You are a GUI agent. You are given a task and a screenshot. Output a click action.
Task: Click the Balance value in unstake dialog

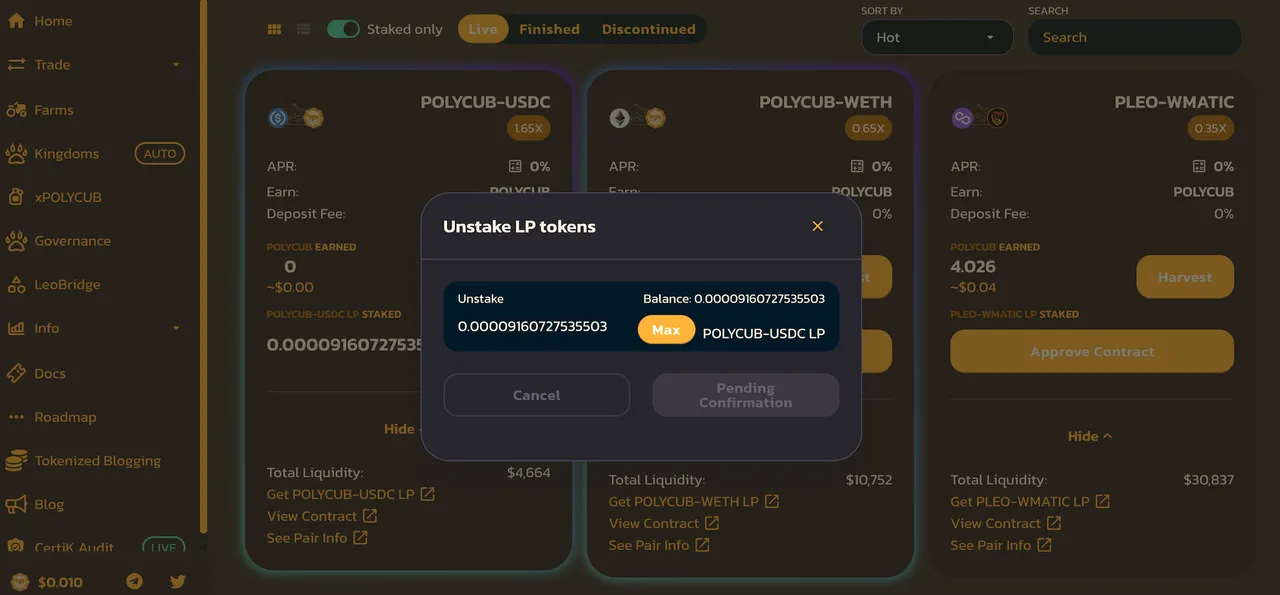pos(759,299)
